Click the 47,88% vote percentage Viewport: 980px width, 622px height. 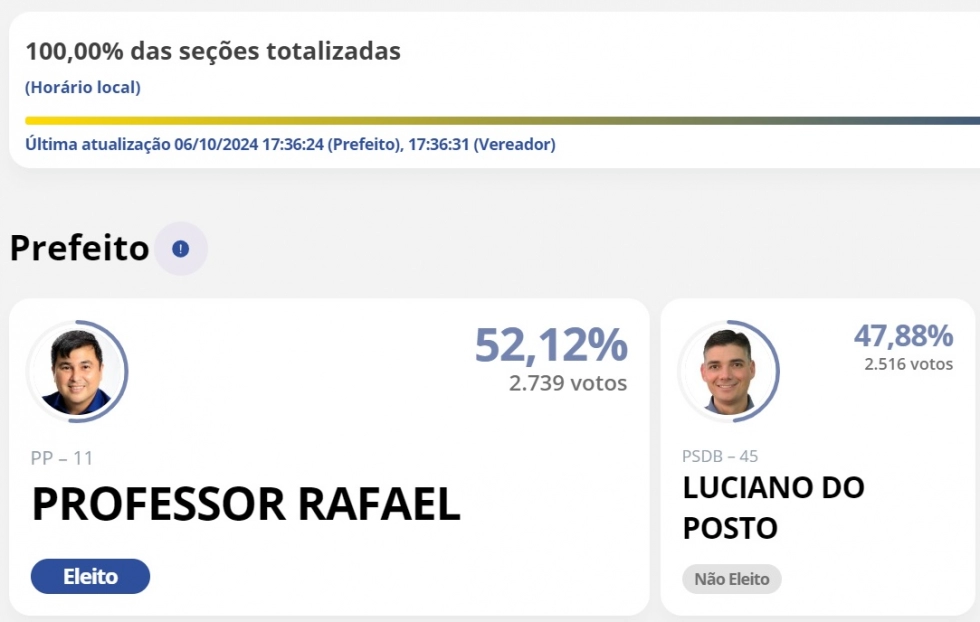[x=903, y=336]
